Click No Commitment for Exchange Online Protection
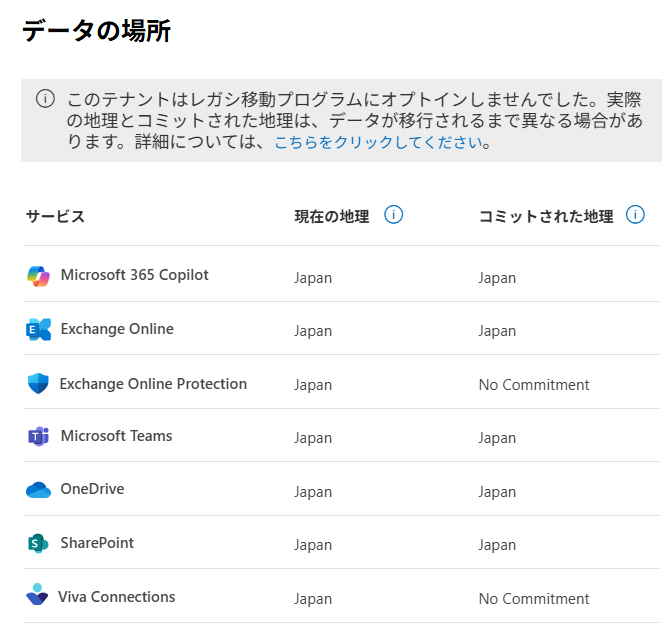Viewport: 666px width, 629px height. coord(533,385)
